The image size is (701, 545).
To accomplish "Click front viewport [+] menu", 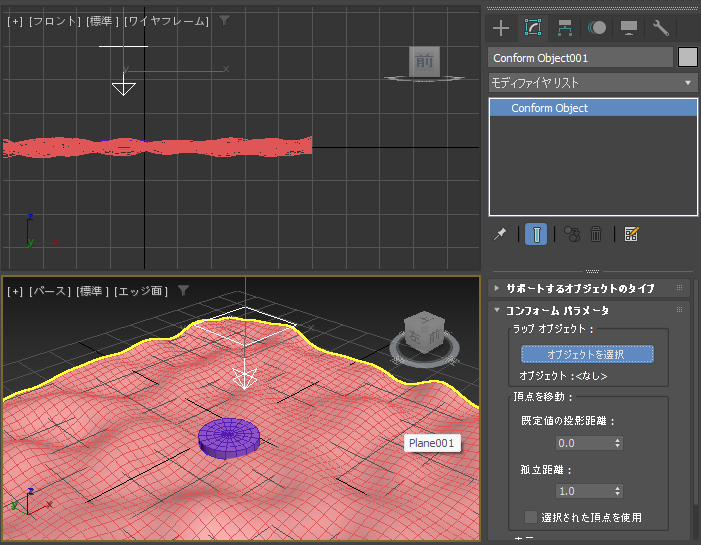I will pos(15,21).
